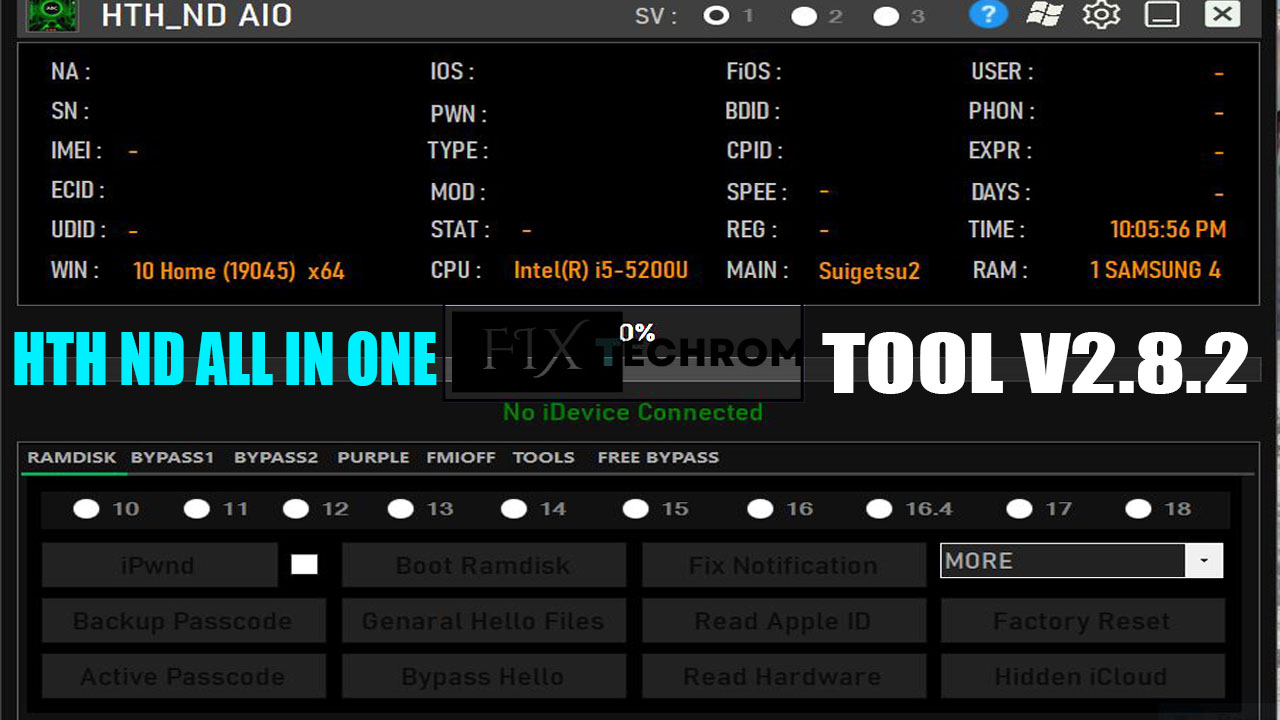The width and height of the screenshot is (1280, 720).
Task: Switch to the BYPASS2 tab
Action: tap(276, 457)
